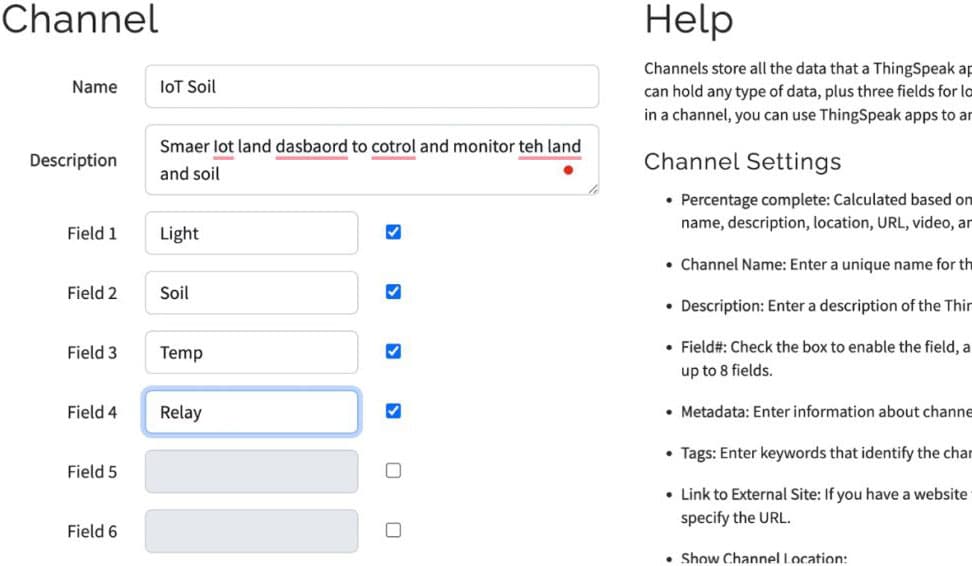Viewport: 972px width, 566px height.
Task: Focus the Description text area
Action: point(371,160)
